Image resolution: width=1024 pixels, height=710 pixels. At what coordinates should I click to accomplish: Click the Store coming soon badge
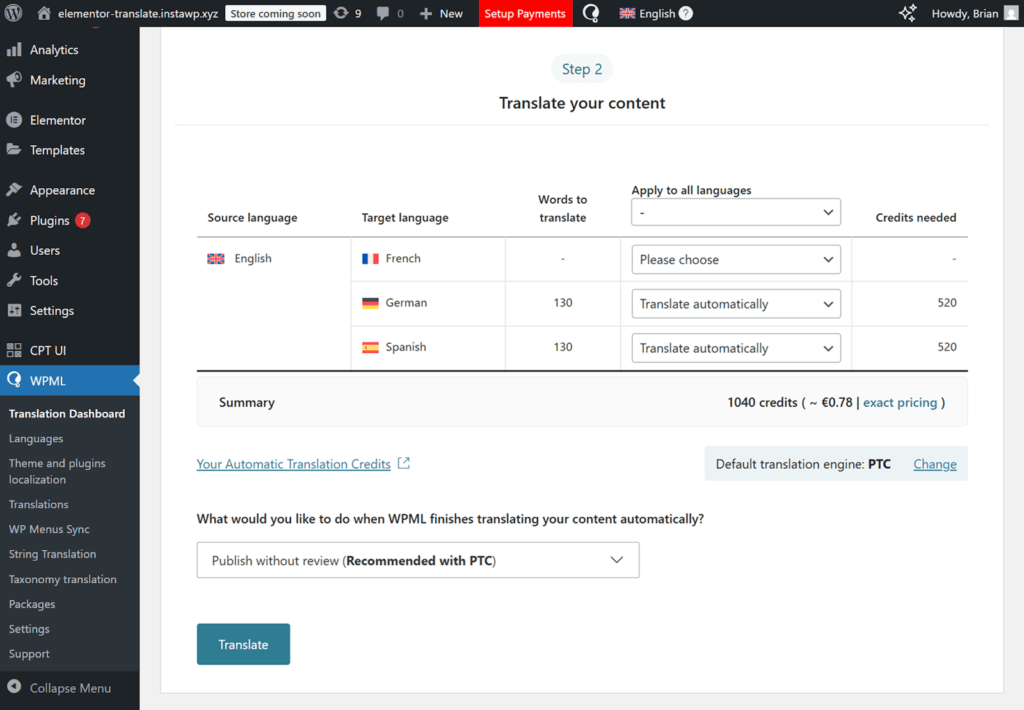[275, 13]
